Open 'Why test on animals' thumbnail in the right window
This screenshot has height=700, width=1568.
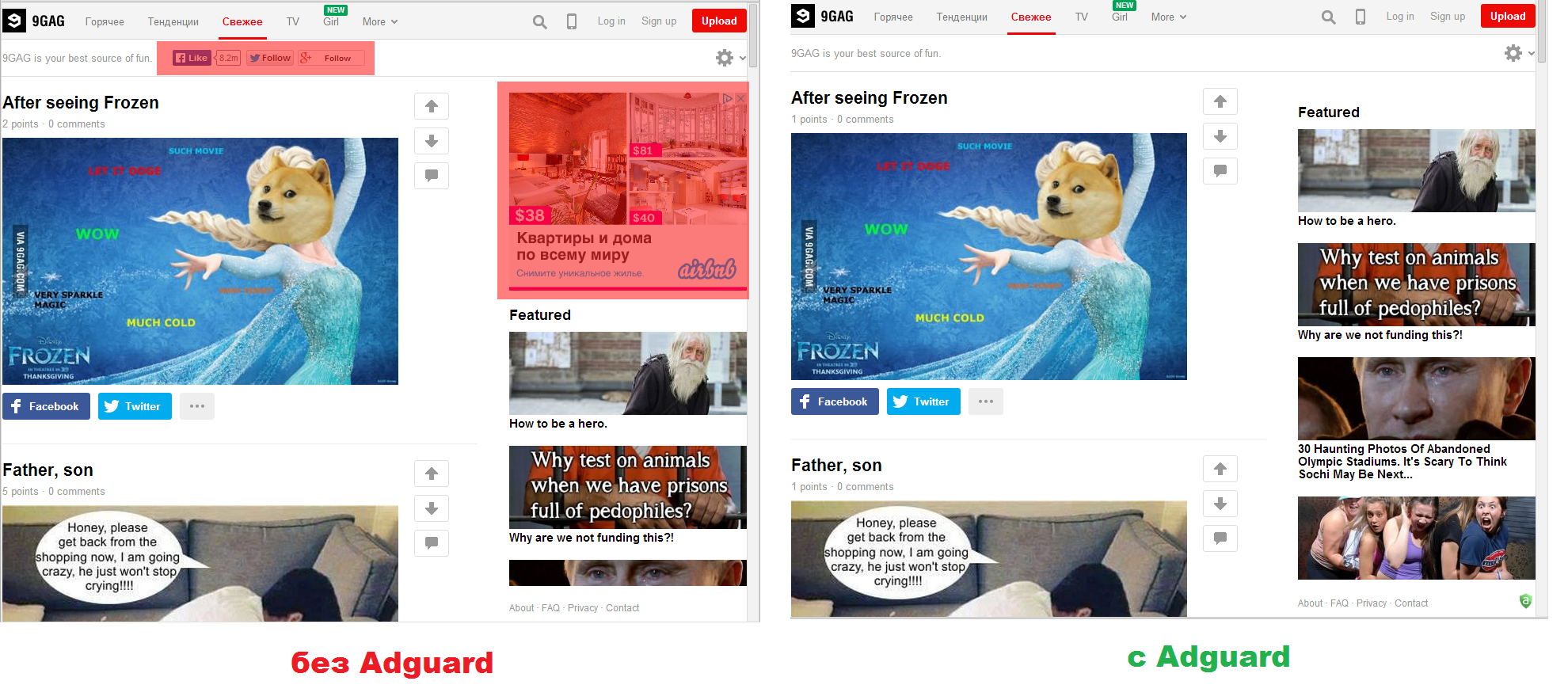tap(1417, 284)
